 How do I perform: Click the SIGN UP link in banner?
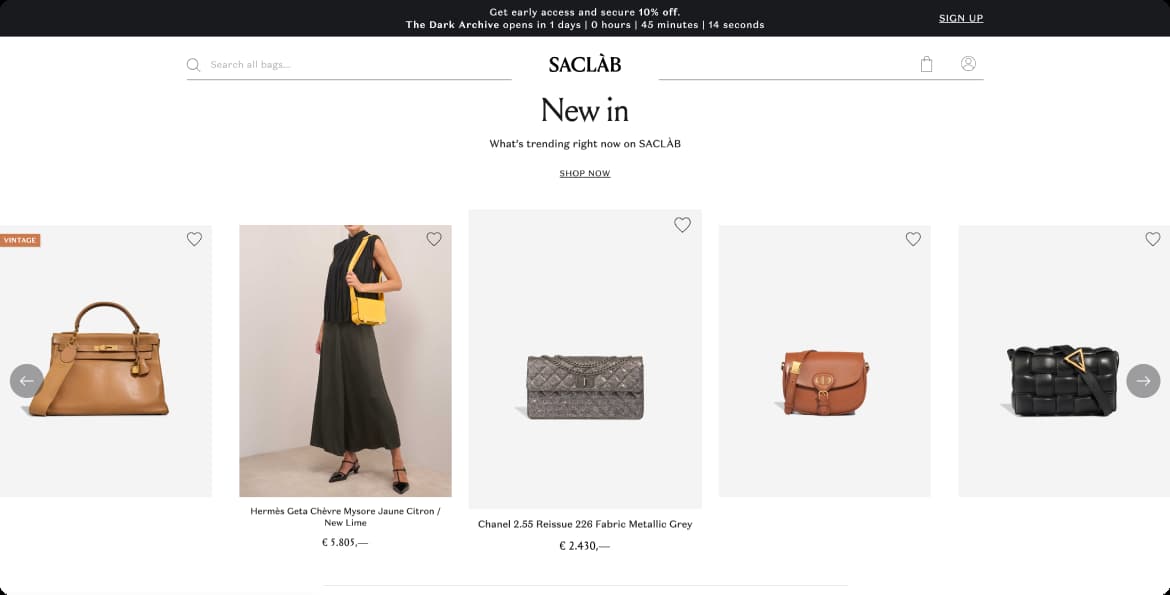point(961,18)
